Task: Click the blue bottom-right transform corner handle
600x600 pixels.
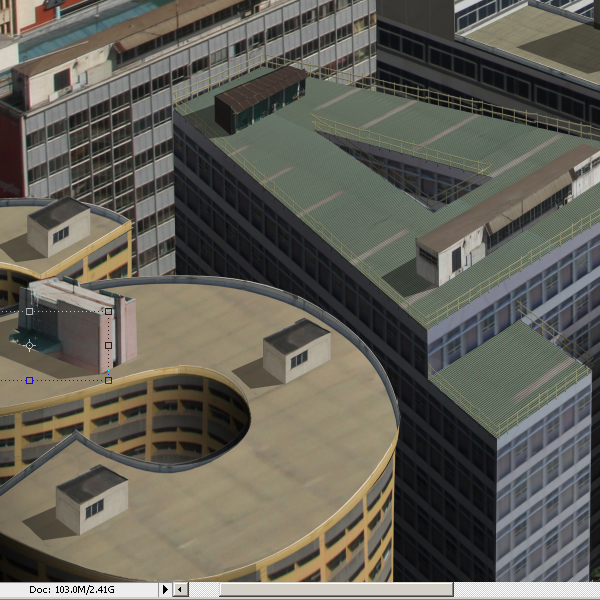Action: 109,380
